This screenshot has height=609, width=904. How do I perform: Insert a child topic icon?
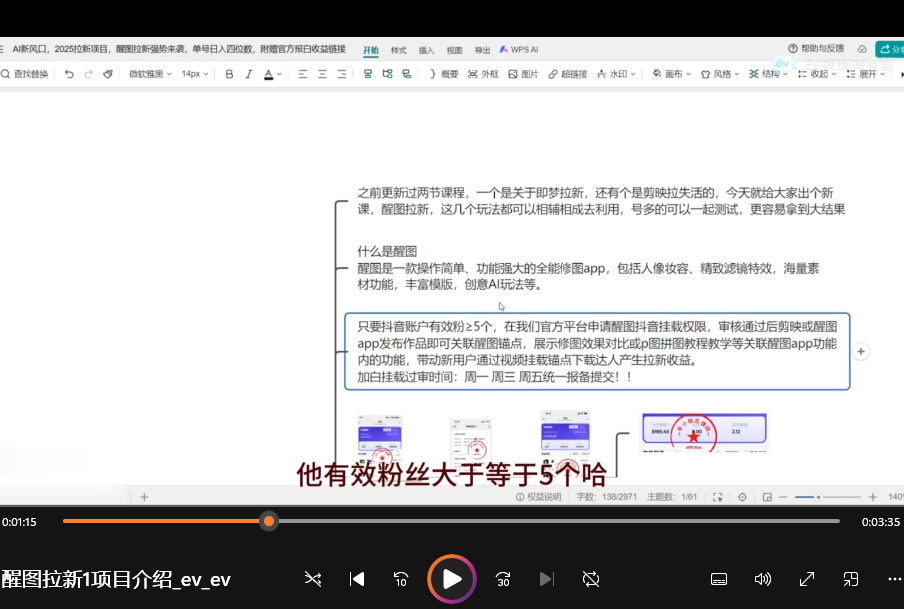(387, 74)
